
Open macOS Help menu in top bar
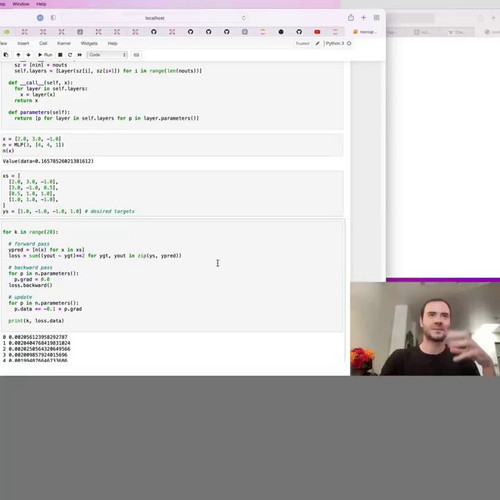coord(41,4)
